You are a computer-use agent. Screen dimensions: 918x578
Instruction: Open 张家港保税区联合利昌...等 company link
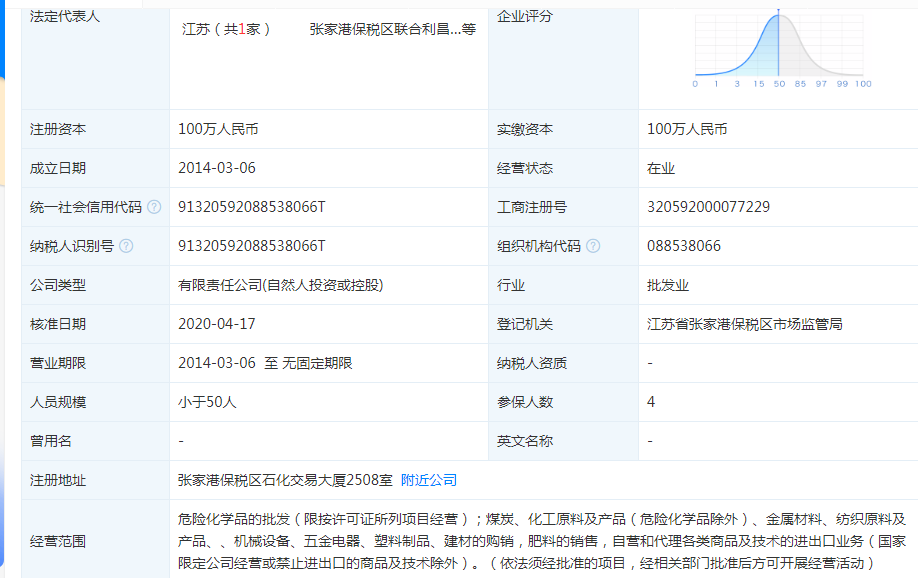(392, 29)
